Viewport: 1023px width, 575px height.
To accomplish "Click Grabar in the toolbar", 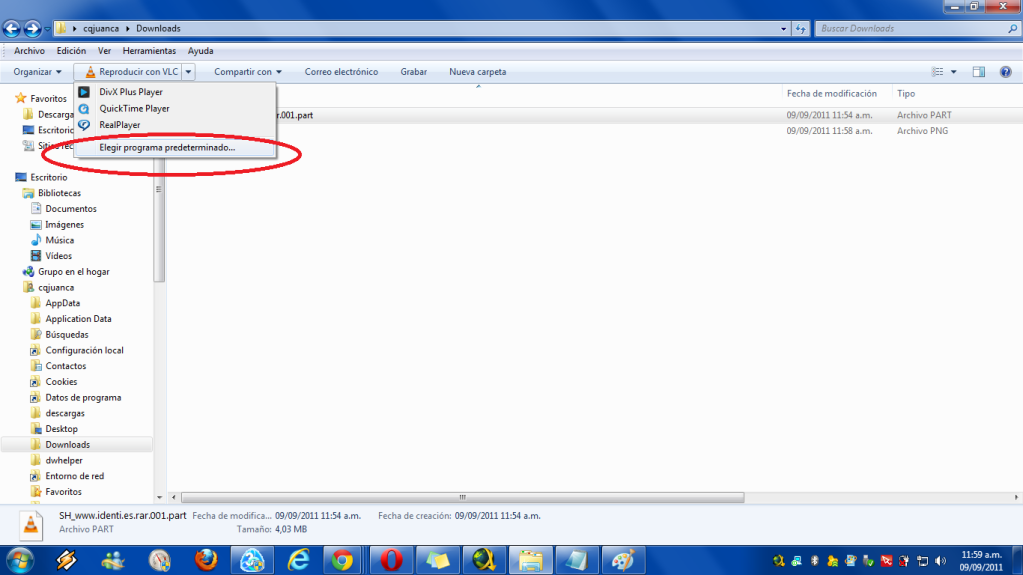I will pyautogui.click(x=414, y=72).
